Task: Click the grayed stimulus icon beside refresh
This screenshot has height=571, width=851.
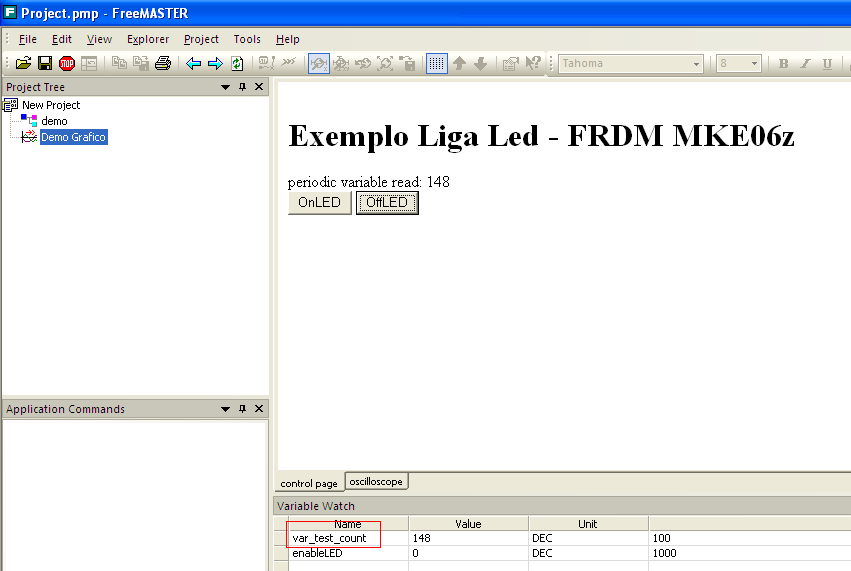Action: [x=266, y=64]
